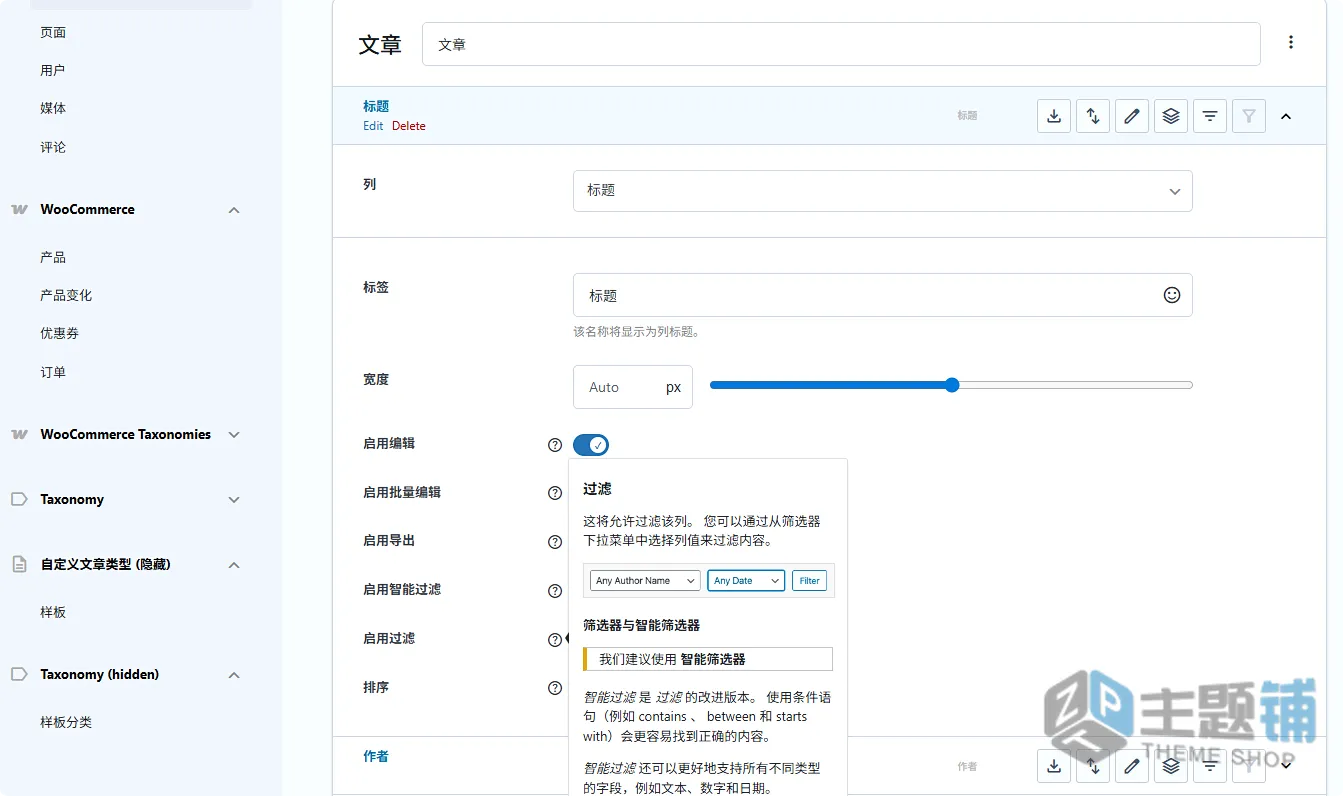This screenshot has height=796, width=1343.
Task: Click the tag icon beside Taxonomy (hidden)
Action: coord(19,674)
